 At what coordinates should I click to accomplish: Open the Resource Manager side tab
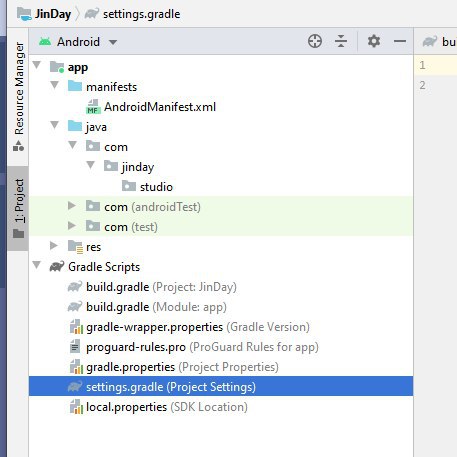19,96
